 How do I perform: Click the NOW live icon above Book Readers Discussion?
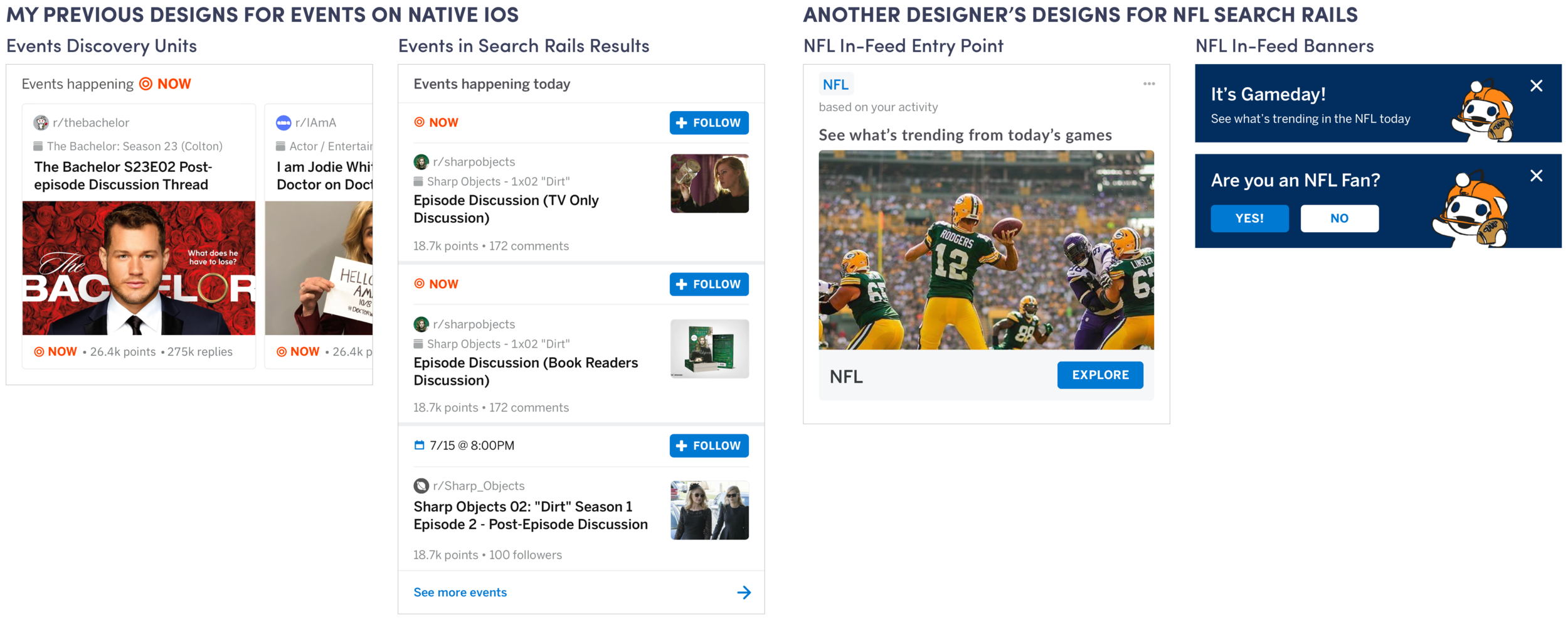(x=420, y=284)
